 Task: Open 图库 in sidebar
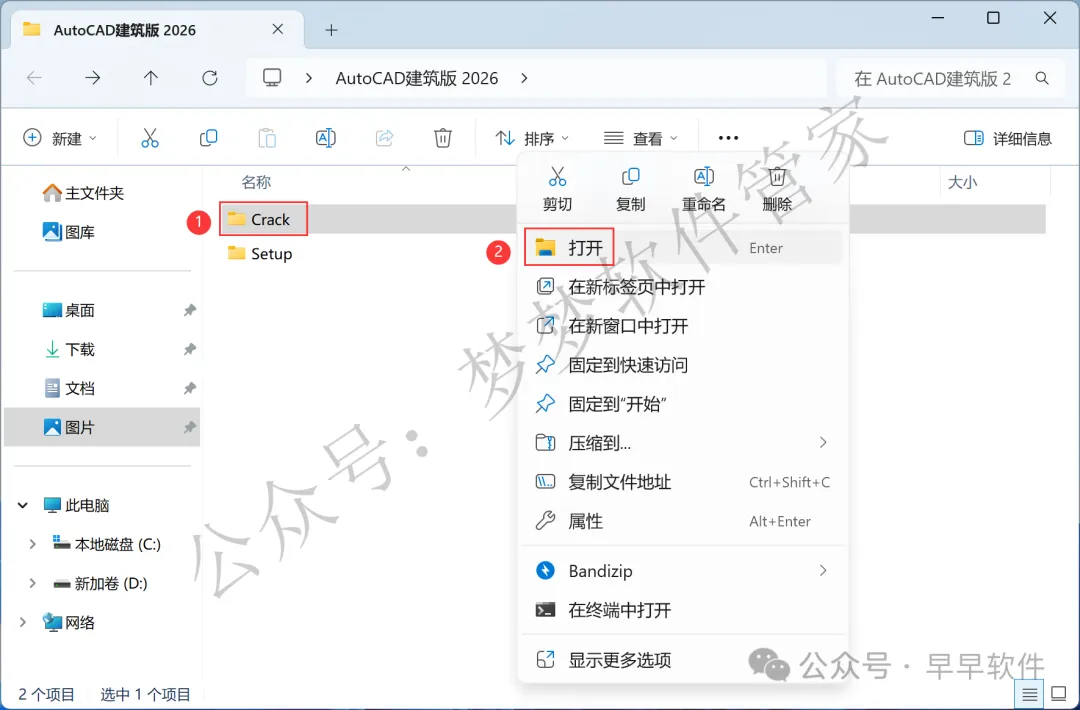pyautogui.click(x=69, y=232)
